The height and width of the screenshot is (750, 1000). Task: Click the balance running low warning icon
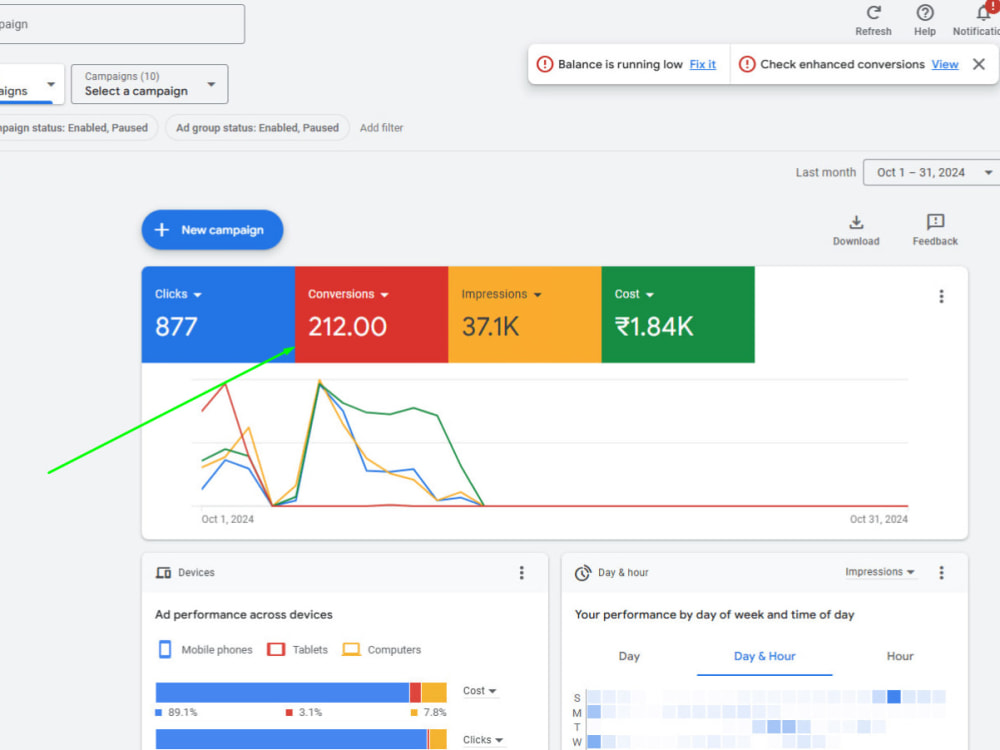tap(545, 64)
